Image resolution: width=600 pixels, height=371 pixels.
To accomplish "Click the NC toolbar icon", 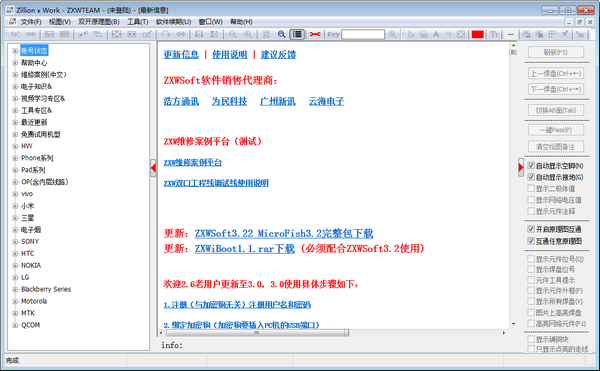I will tap(15, 34).
